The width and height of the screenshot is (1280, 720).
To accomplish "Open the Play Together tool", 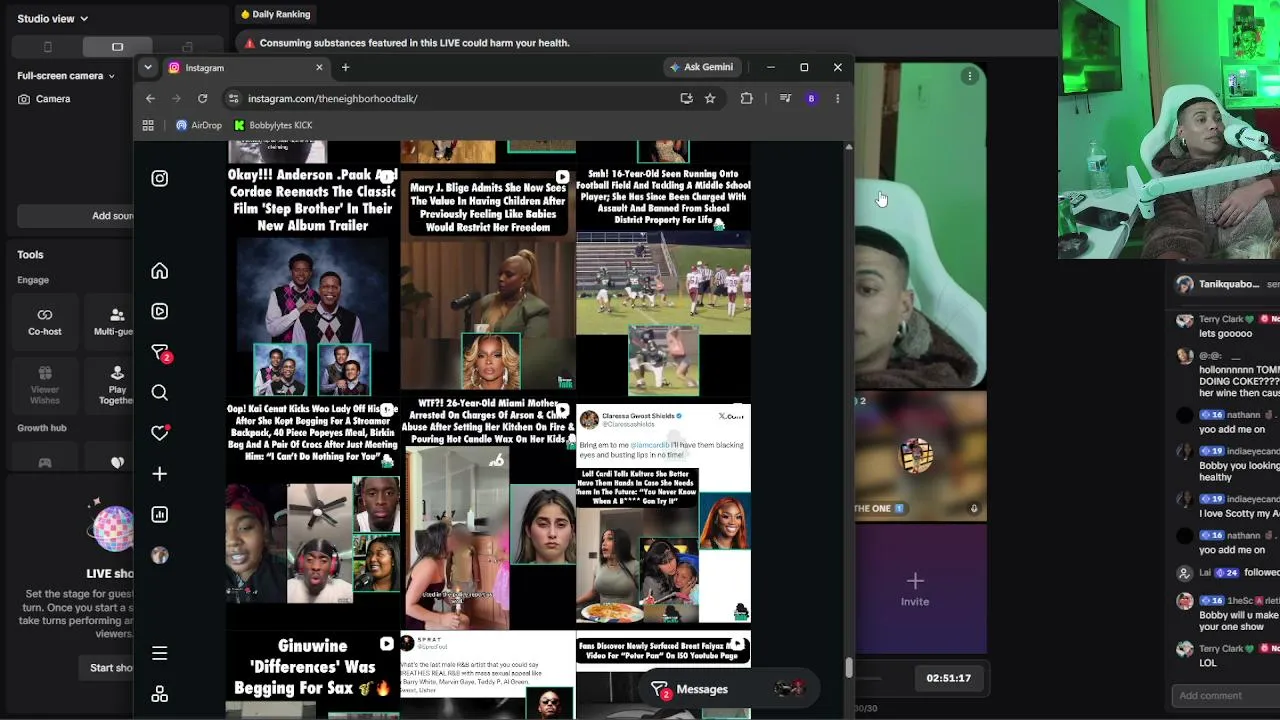I will point(116,385).
